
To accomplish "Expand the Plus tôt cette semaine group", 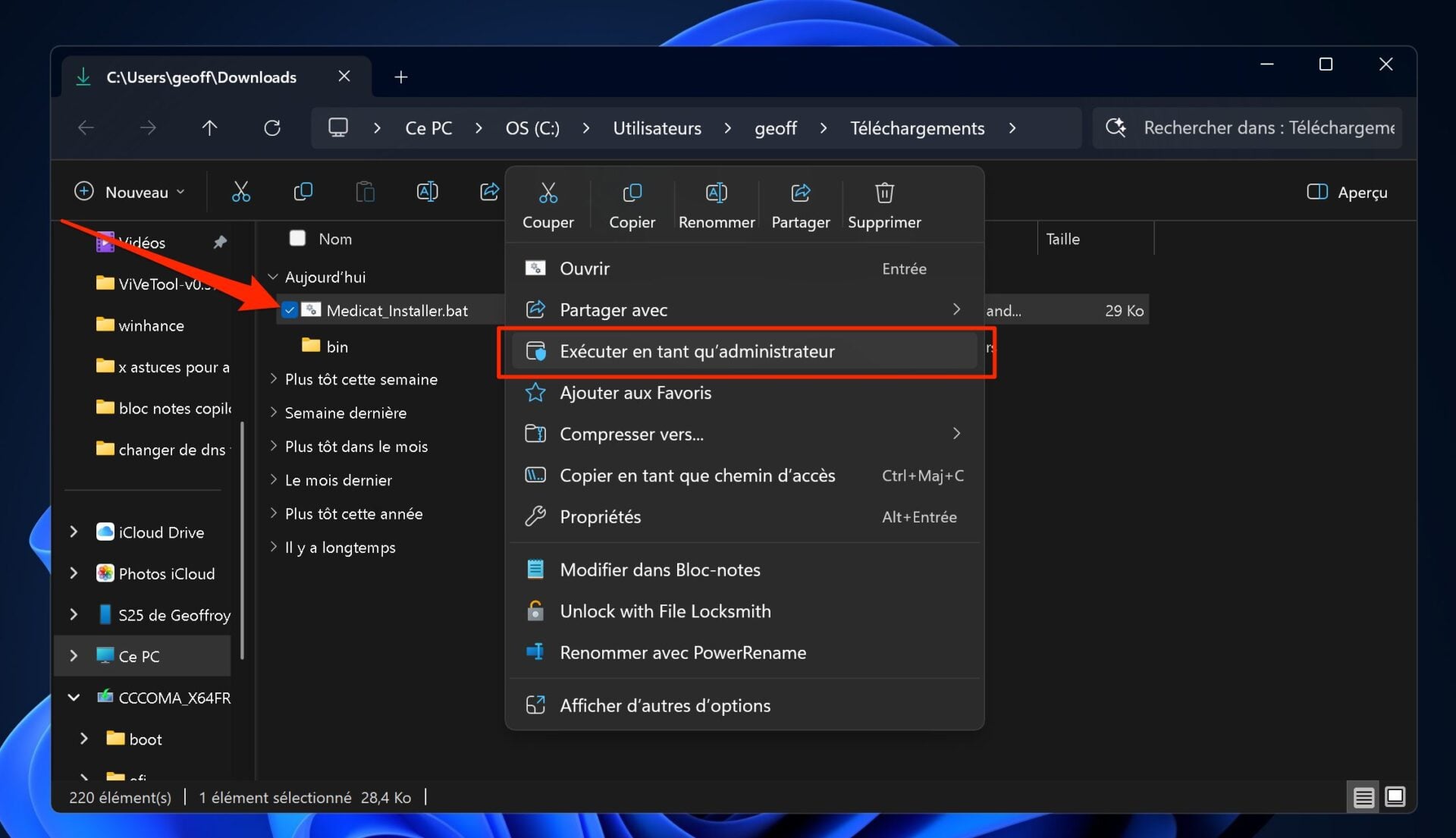I will [x=274, y=379].
